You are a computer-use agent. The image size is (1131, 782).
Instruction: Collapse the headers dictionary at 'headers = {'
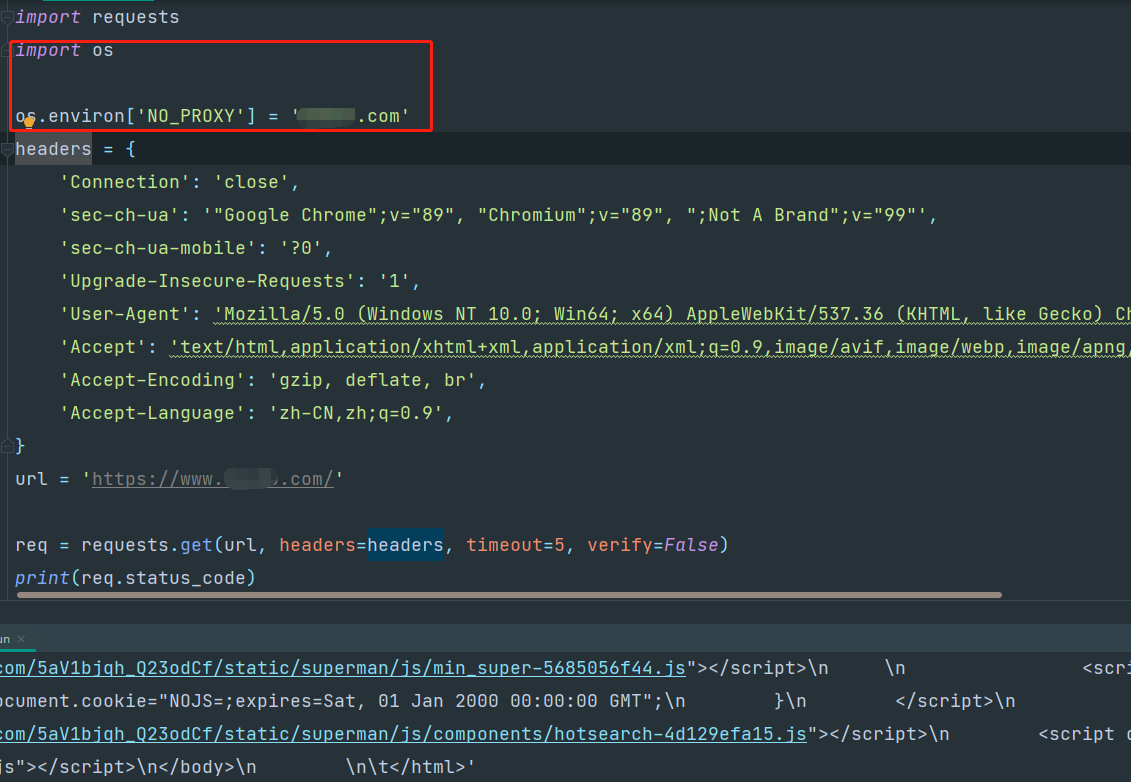(x=7, y=149)
